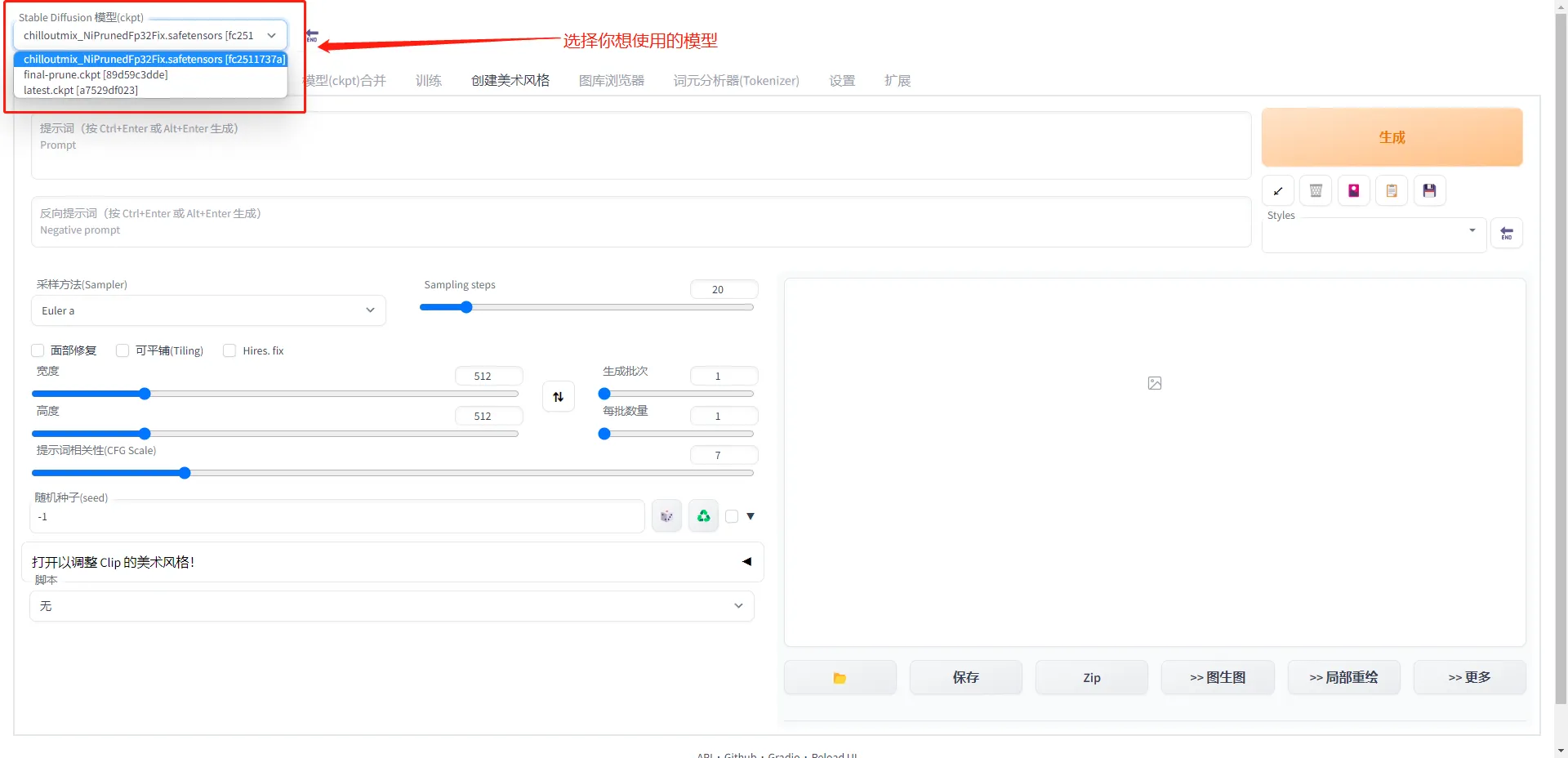Image resolution: width=1568 pixels, height=758 pixels.
Task: Enable the 面部修复 checkbox
Action: click(x=38, y=350)
